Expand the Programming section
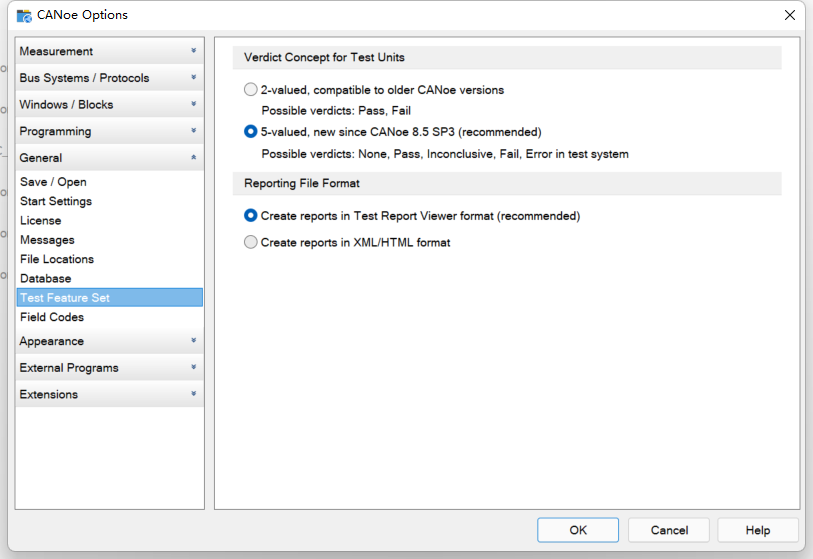This screenshot has height=559, width=813. [109, 131]
